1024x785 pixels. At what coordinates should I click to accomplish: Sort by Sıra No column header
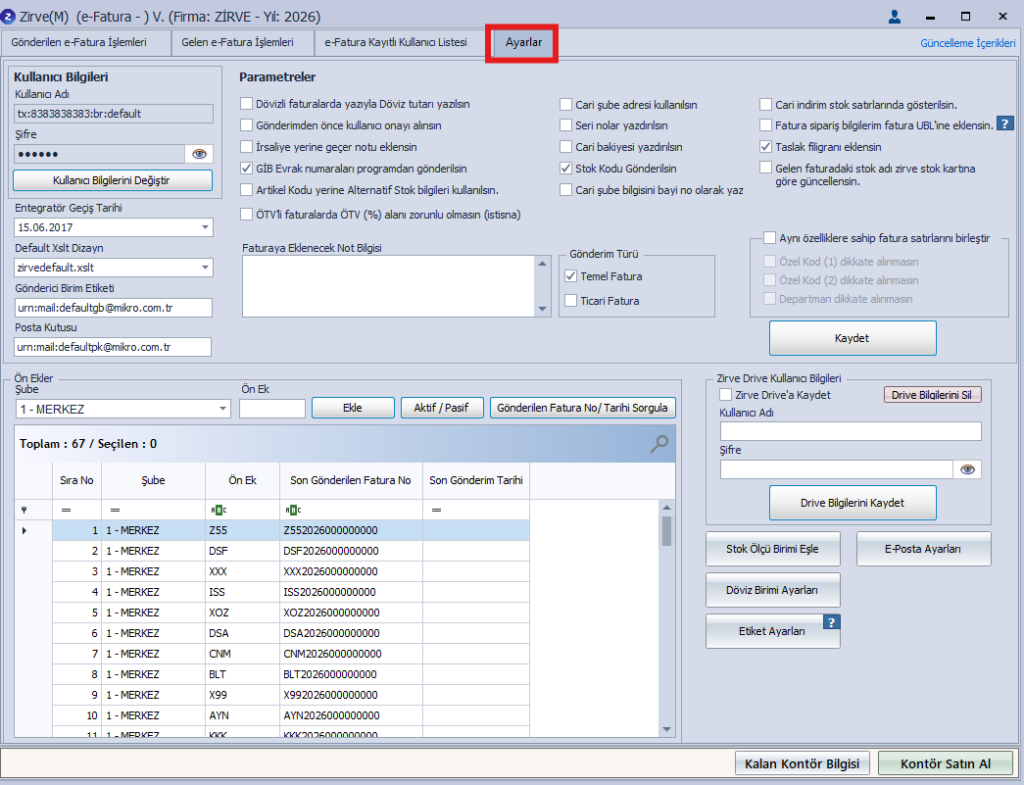(76, 480)
